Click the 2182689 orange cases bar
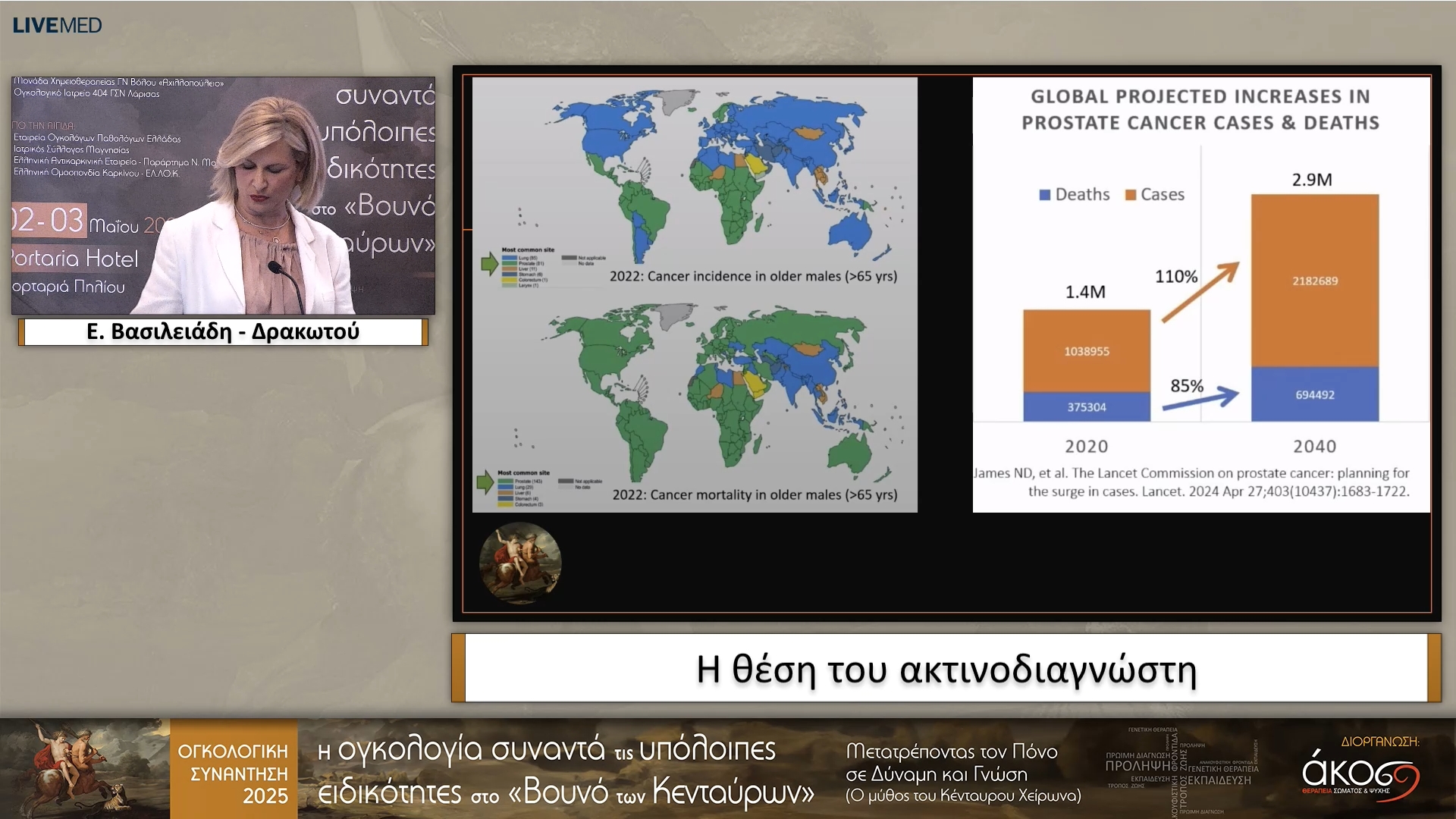1456x819 pixels. click(x=1315, y=281)
